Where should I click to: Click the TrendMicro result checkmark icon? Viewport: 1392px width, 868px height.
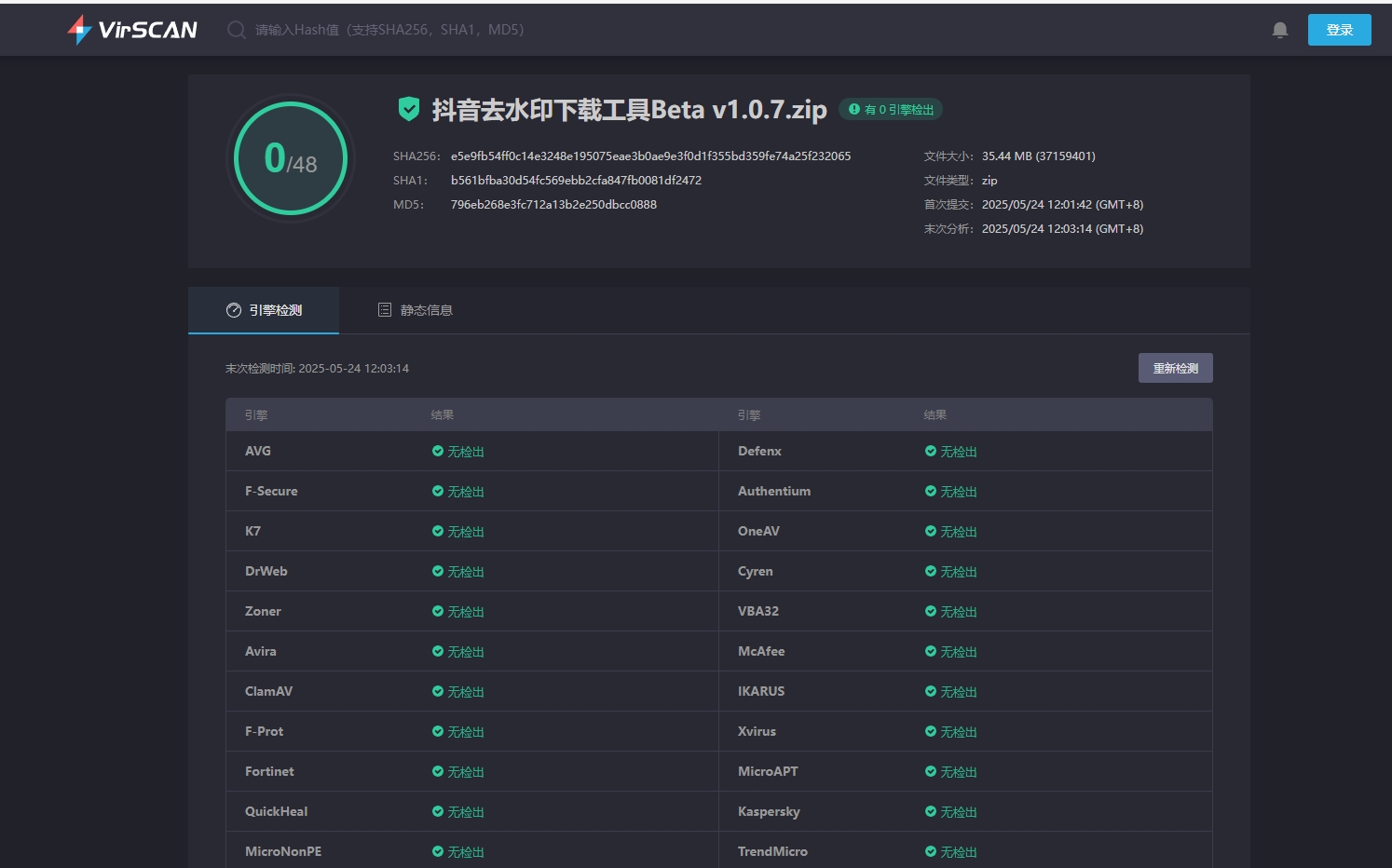pyautogui.click(x=931, y=851)
